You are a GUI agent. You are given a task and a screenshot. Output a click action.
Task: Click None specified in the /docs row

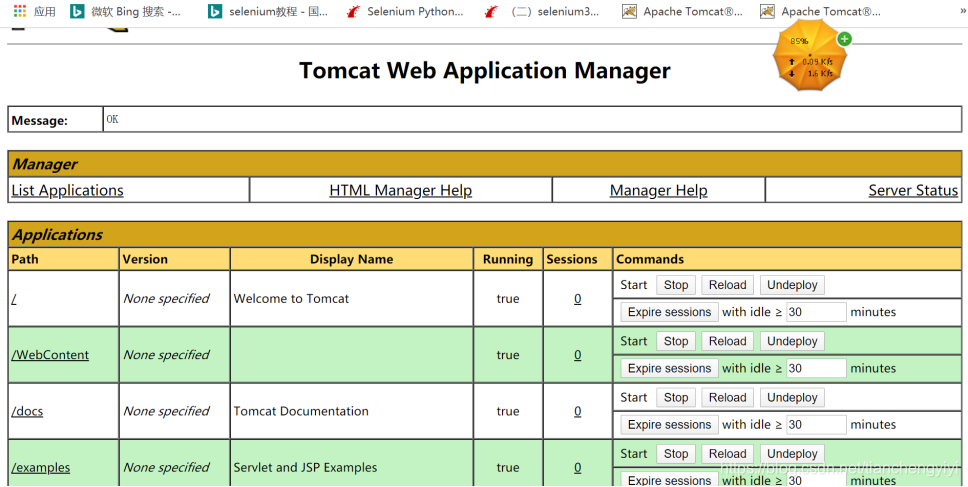point(167,411)
